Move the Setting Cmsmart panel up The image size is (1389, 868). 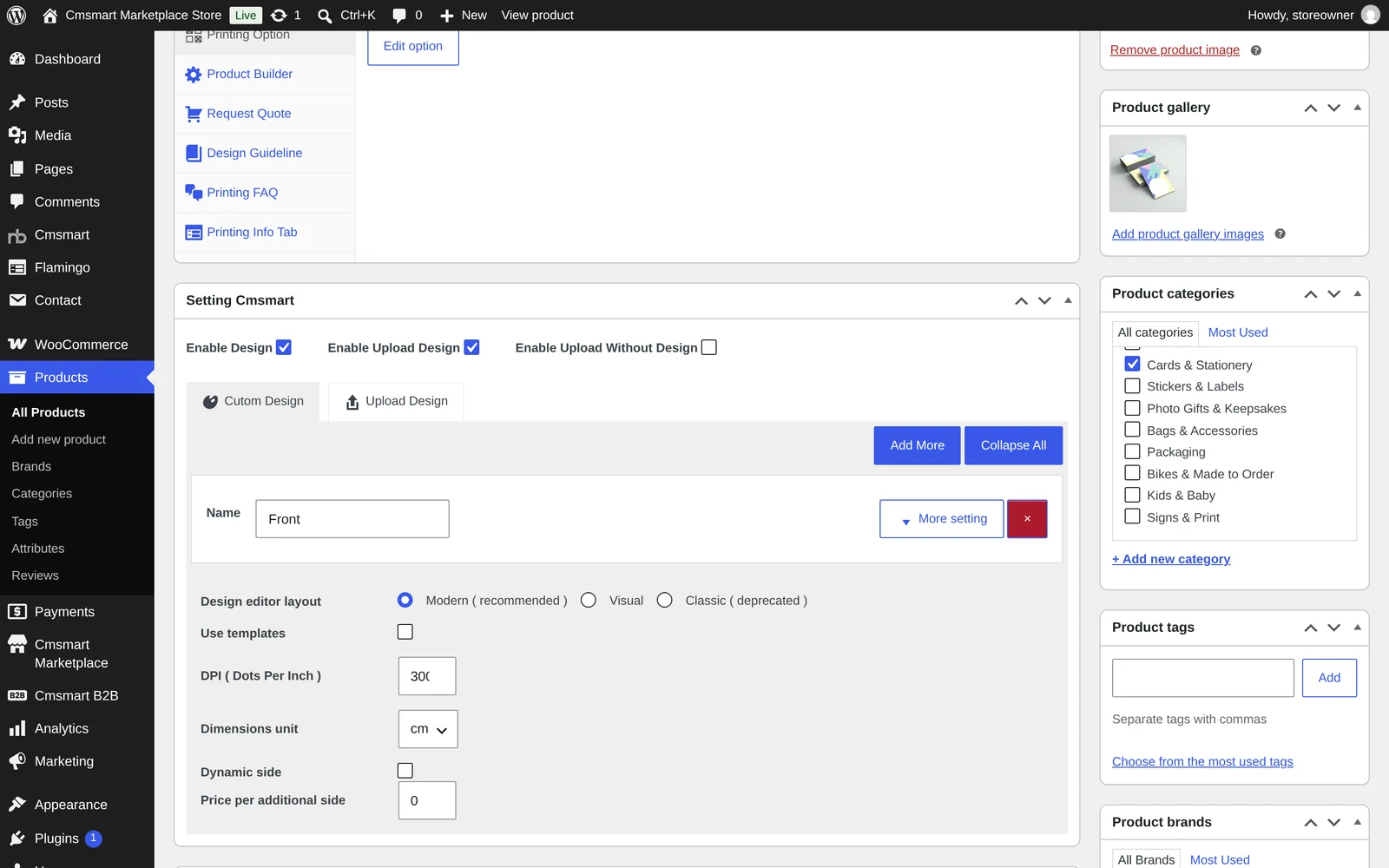click(1022, 300)
